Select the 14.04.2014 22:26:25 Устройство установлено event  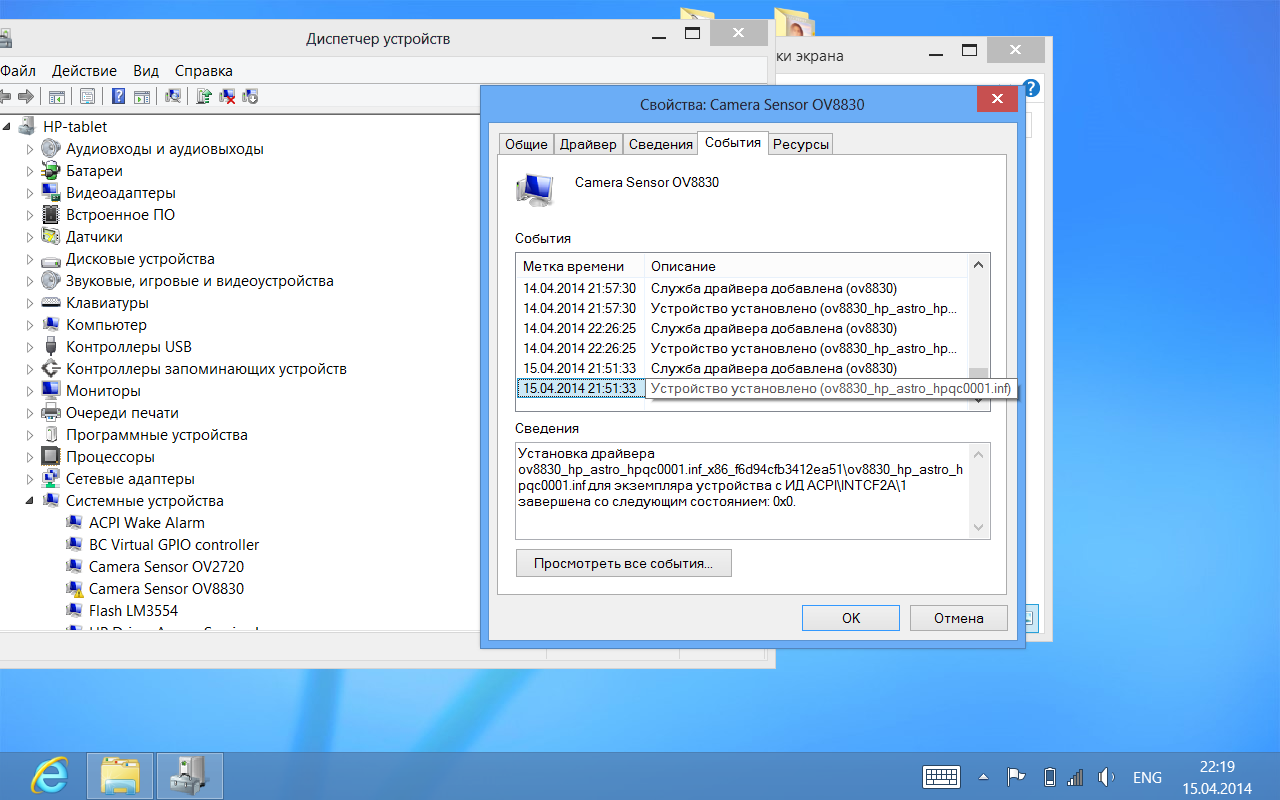[743, 348]
